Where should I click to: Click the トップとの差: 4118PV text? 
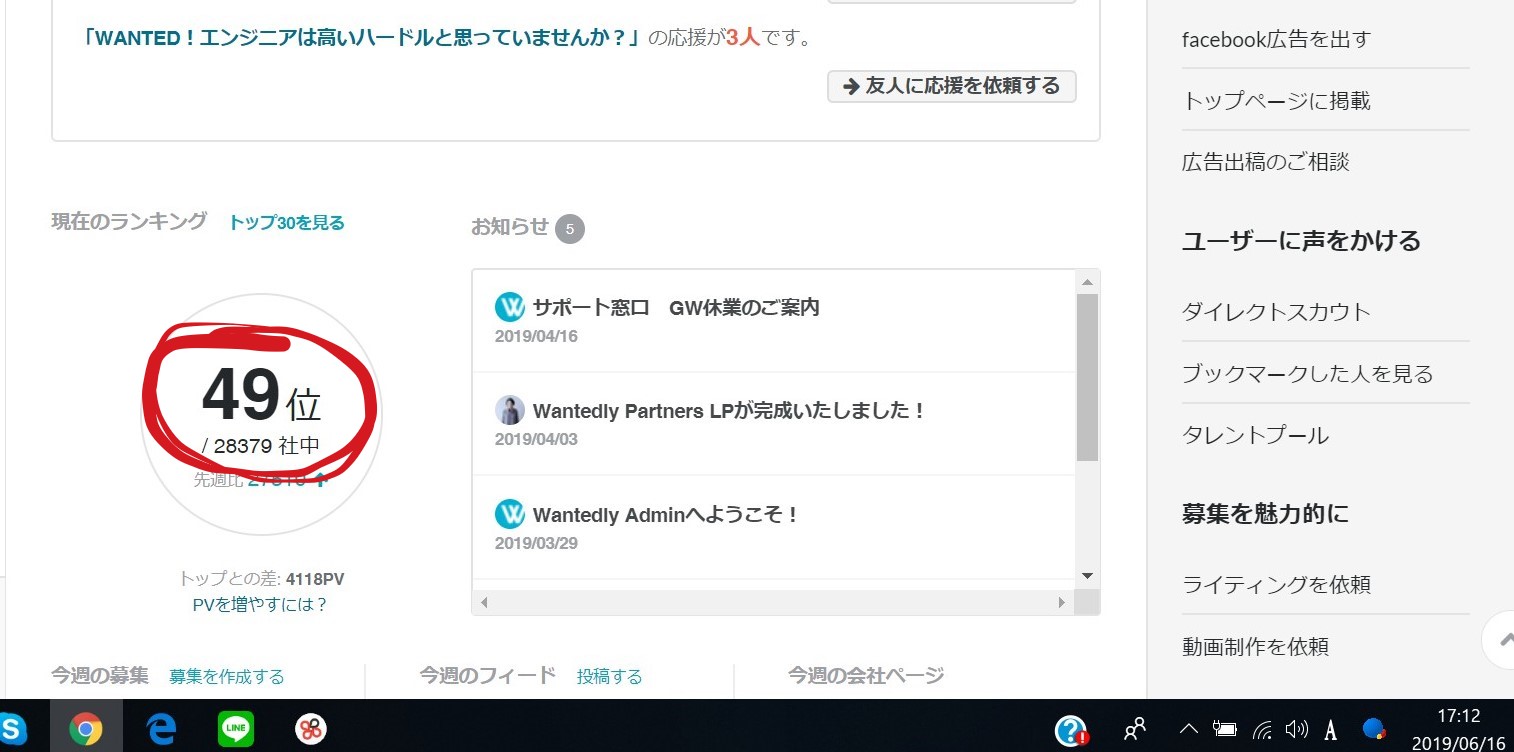(261, 579)
